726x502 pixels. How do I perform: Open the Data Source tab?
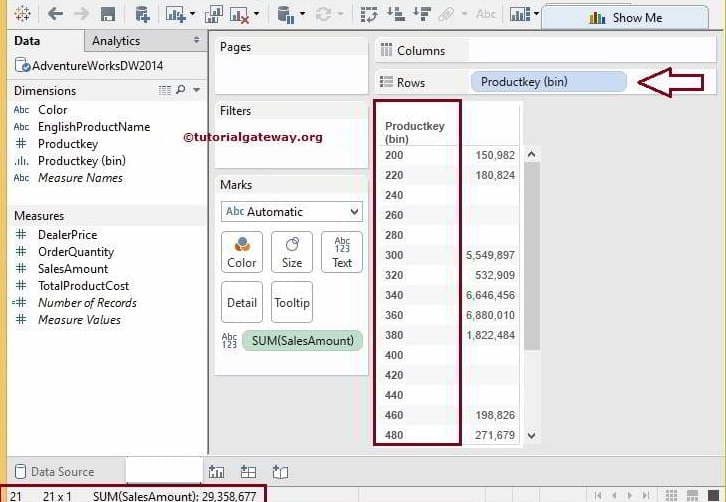[55, 472]
